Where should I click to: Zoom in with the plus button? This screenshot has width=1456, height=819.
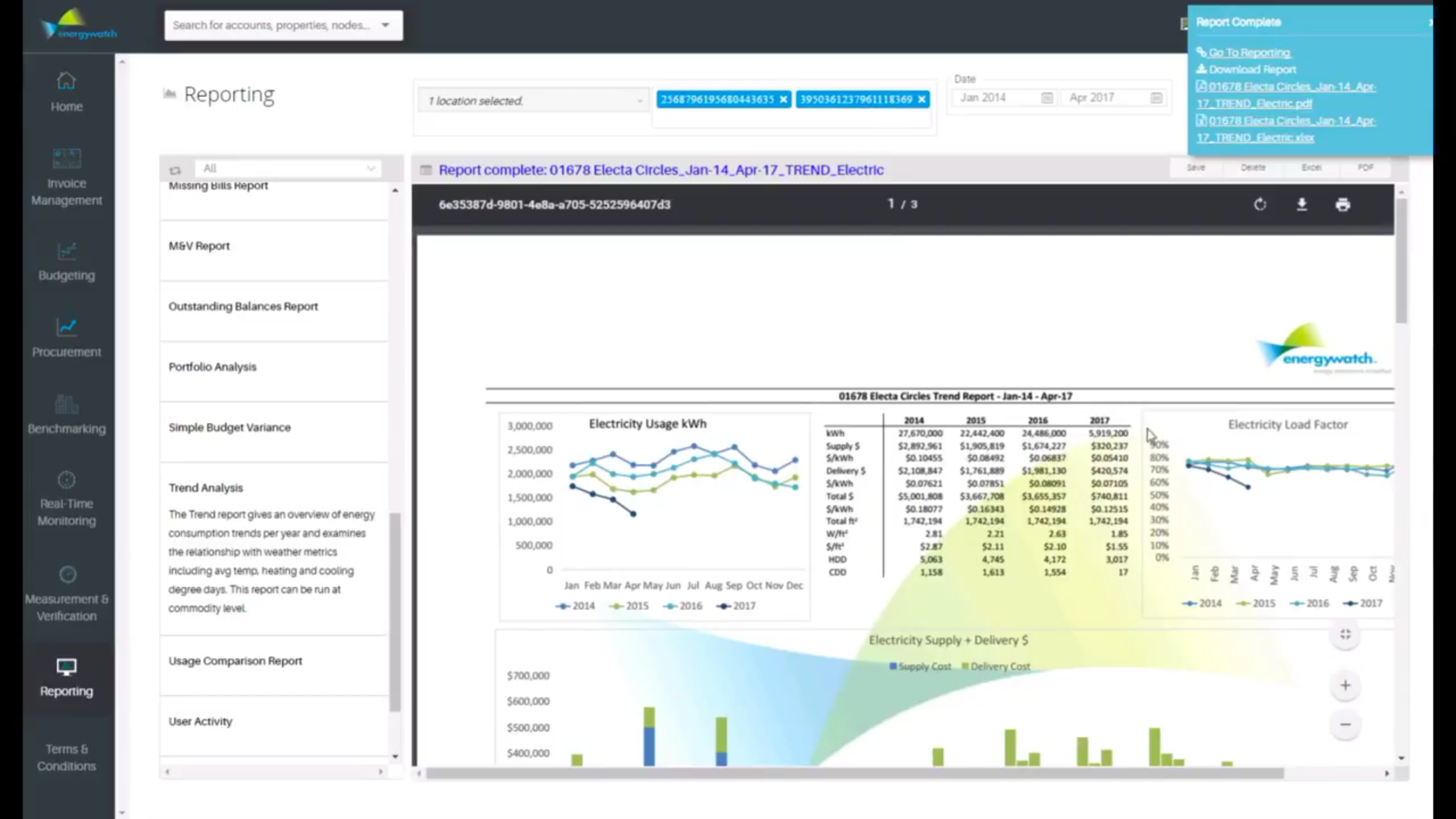coord(1345,685)
